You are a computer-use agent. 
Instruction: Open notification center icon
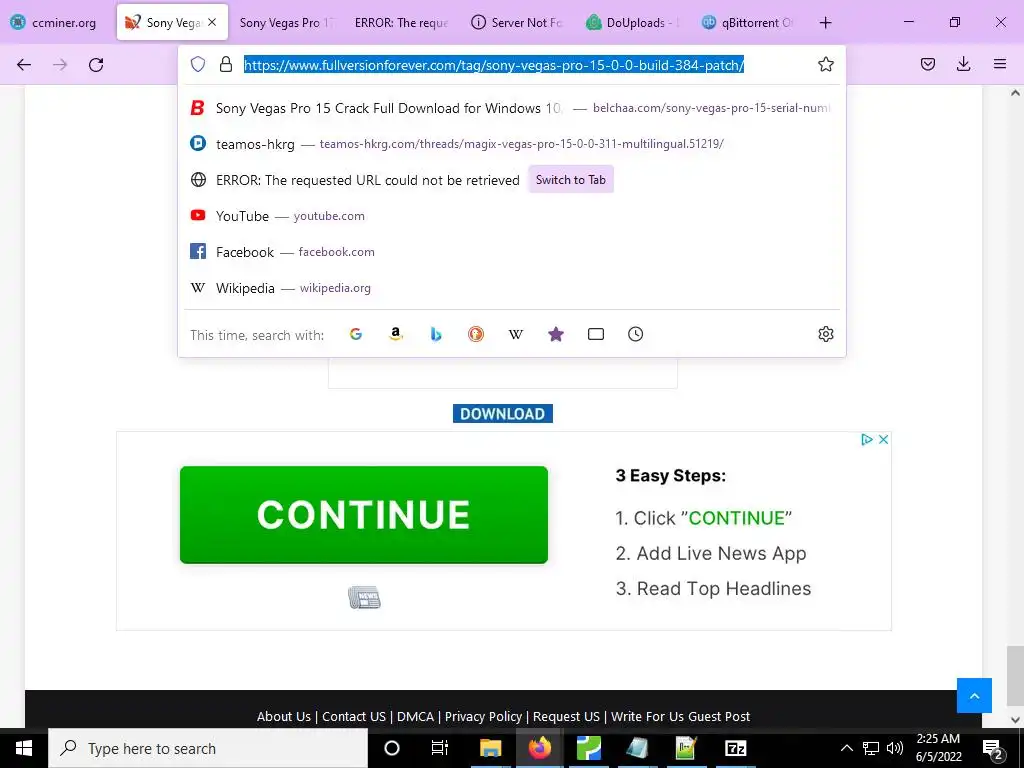point(993,748)
